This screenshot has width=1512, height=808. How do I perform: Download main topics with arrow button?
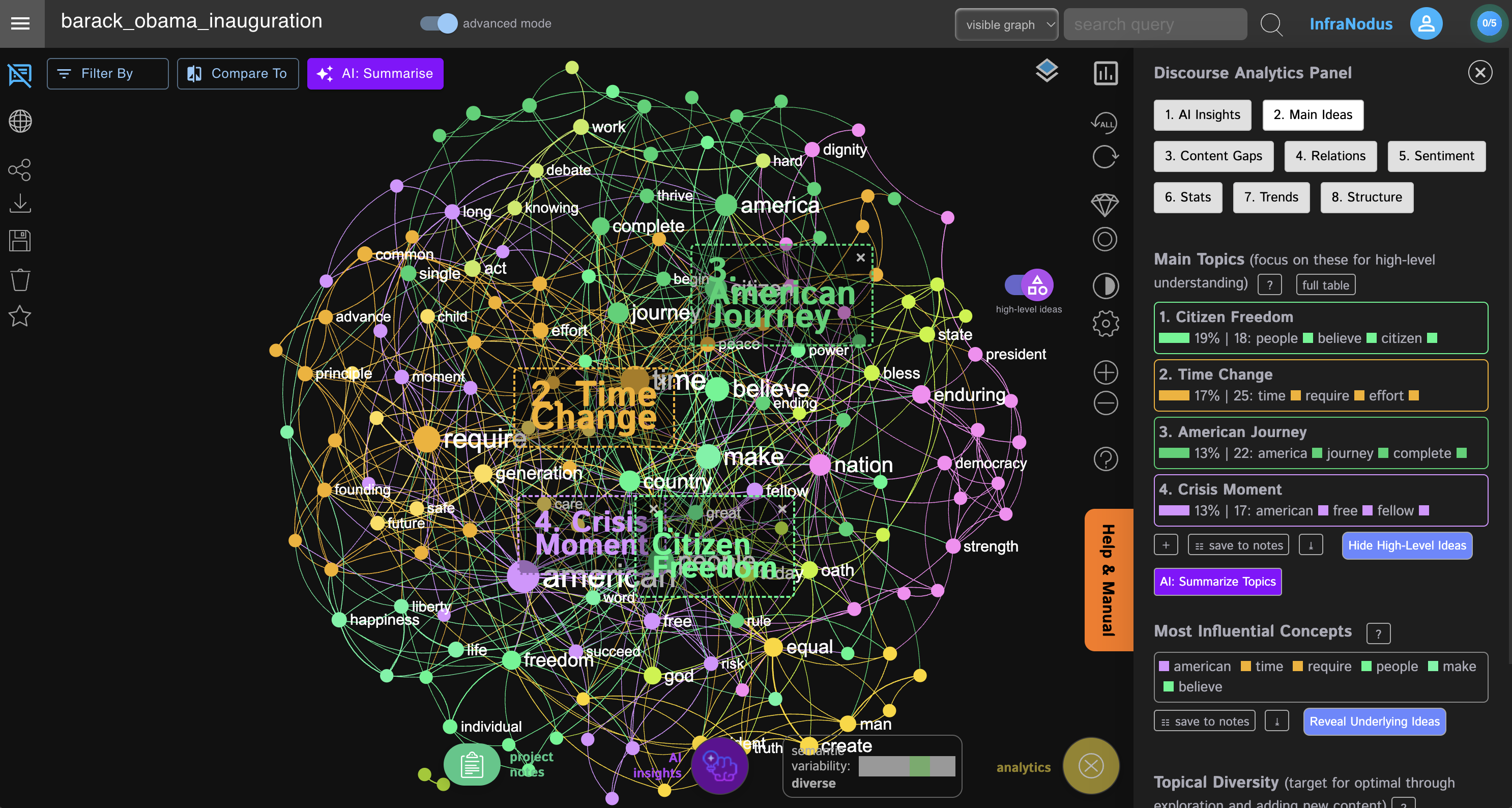click(1311, 545)
